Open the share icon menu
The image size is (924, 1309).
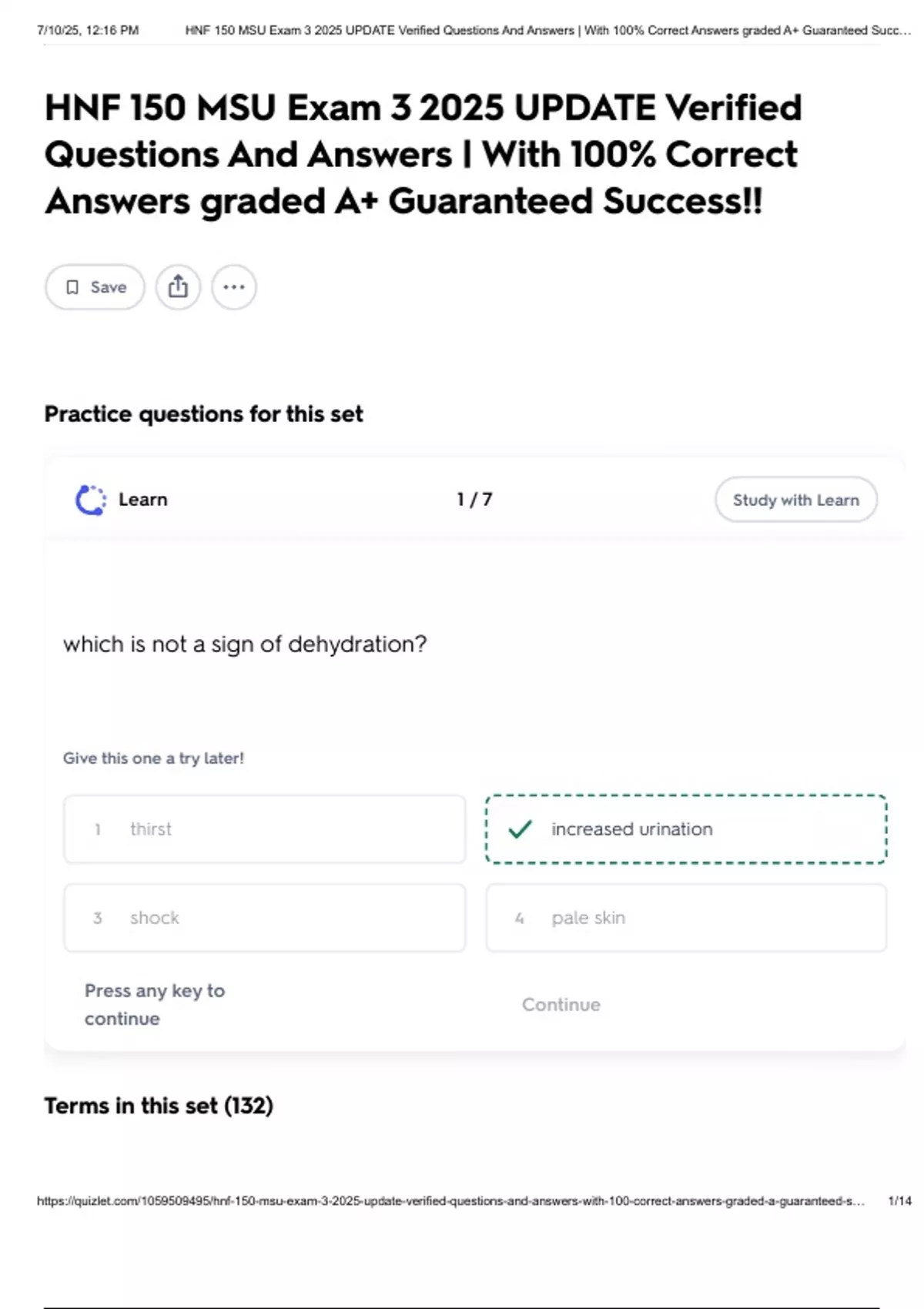pos(178,287)
